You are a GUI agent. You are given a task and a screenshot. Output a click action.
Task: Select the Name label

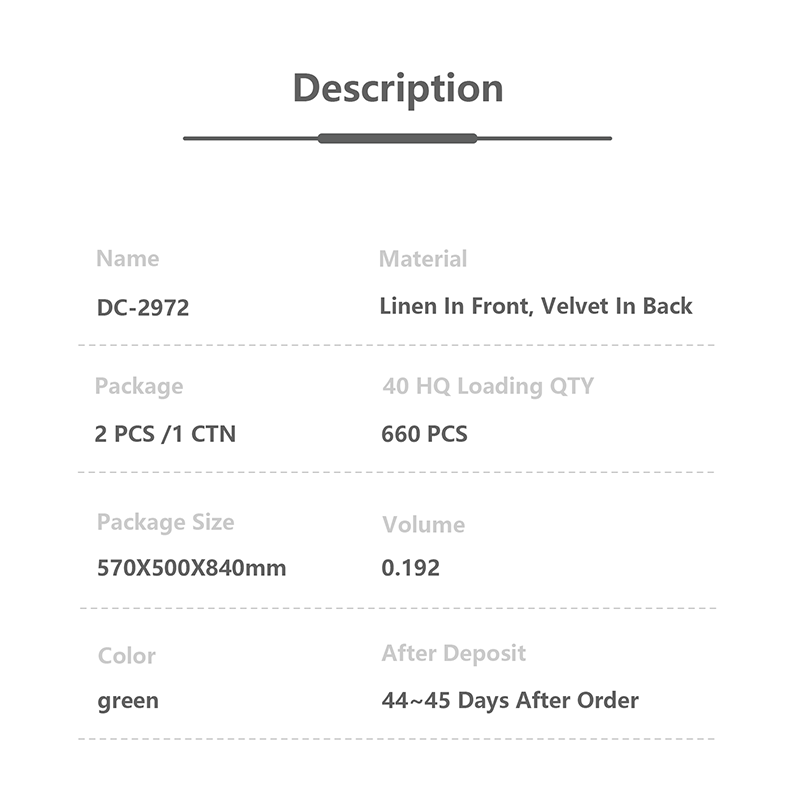pyautogui.click(x=128, y=259)
